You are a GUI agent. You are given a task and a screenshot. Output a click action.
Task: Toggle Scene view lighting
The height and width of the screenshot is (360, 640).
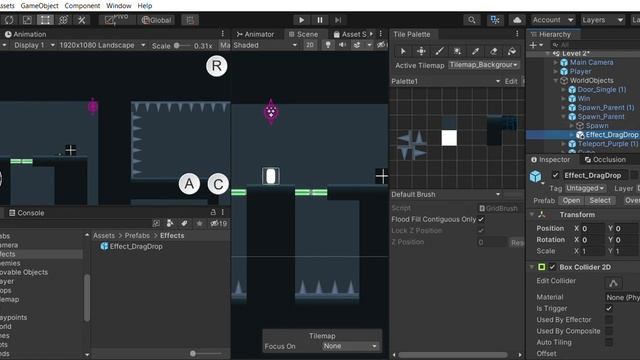tap(328, 45)
